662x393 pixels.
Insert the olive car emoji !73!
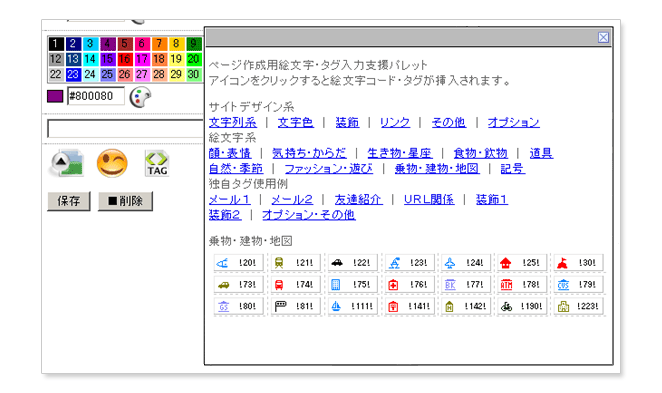(x=239, y=285)
